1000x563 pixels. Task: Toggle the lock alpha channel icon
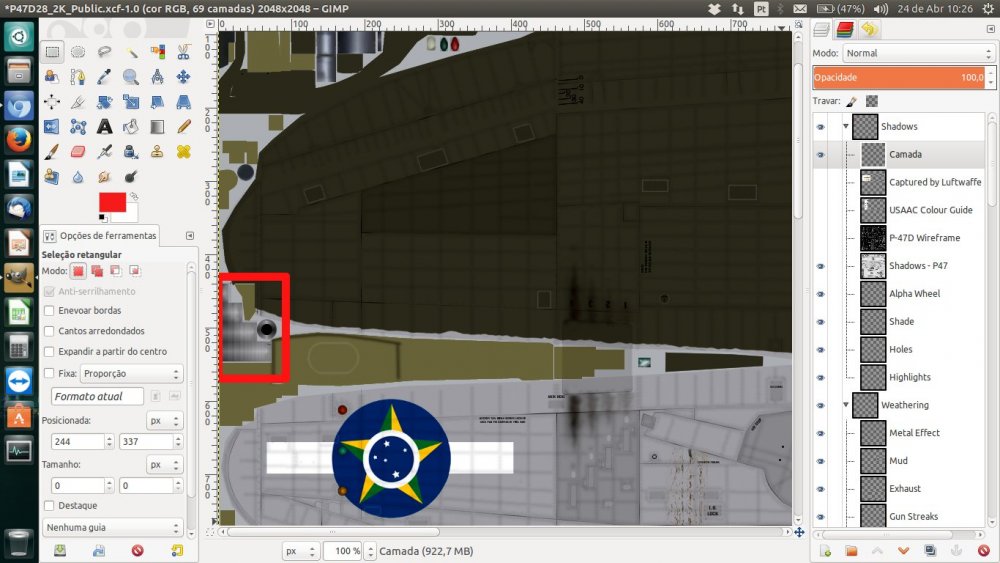click(872, 101)
